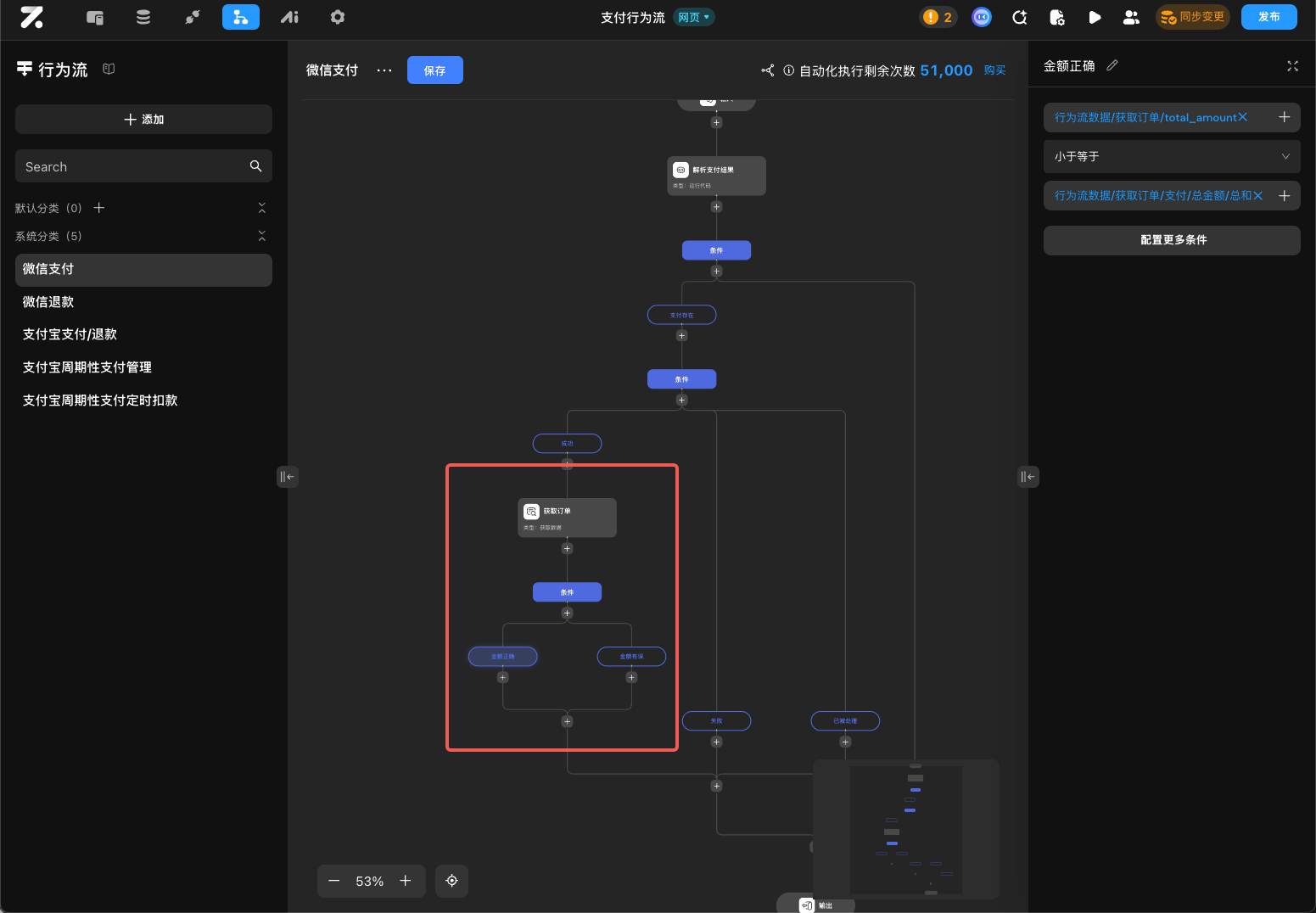Select 支付宝周期性支付管理 flow
Screen dimensions: 1316x913
click(x=87, y=367)
